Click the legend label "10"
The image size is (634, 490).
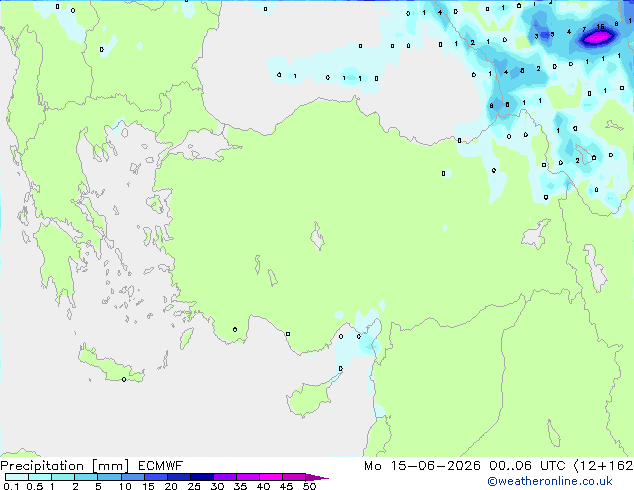(125, 486)
